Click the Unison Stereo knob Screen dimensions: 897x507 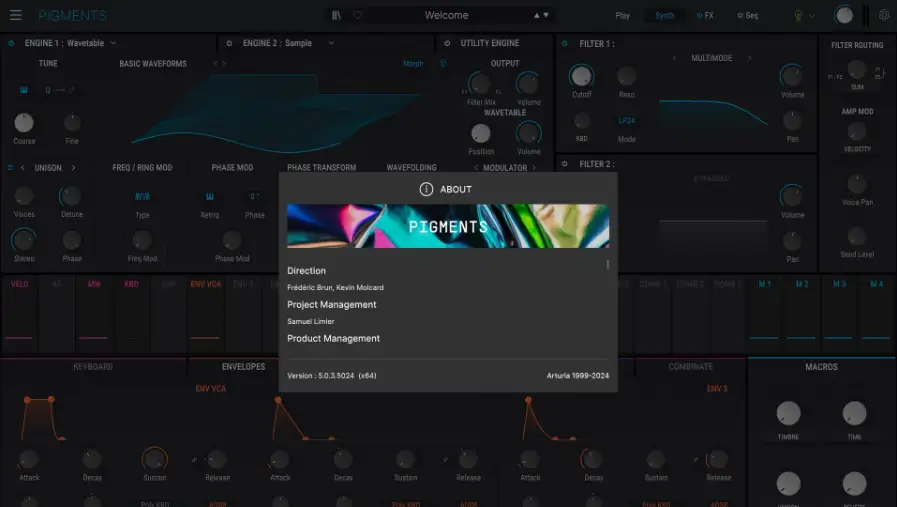23,240
